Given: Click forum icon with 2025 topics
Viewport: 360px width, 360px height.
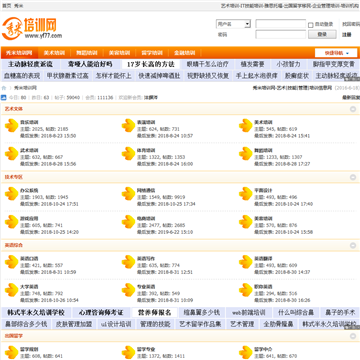Looking at the screenshot, I should tap(11, 125).
